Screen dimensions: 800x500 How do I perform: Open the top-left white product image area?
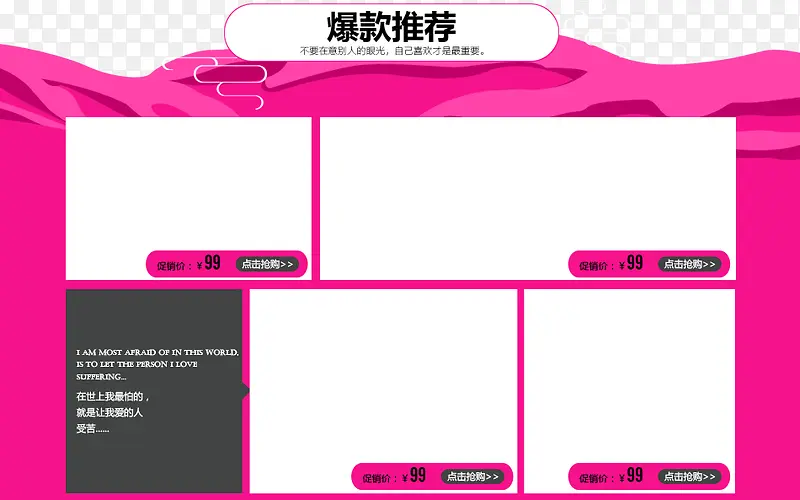pos(188,180)
